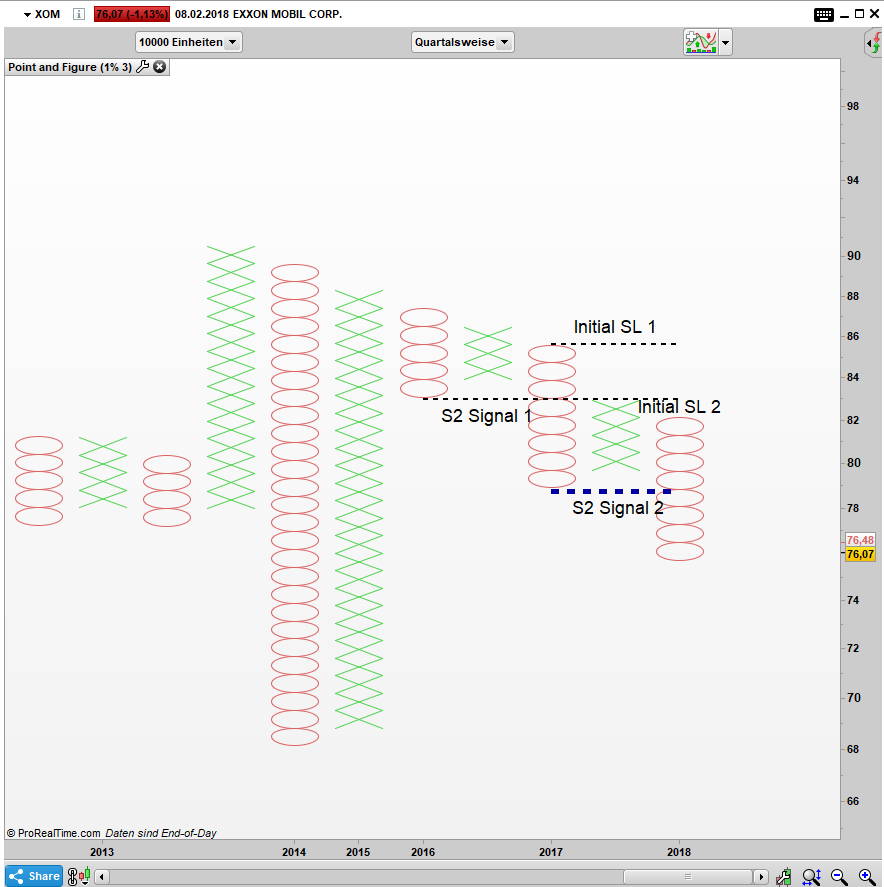
Task: Zoom in with the plus magnifier
Action: [866, 877]
